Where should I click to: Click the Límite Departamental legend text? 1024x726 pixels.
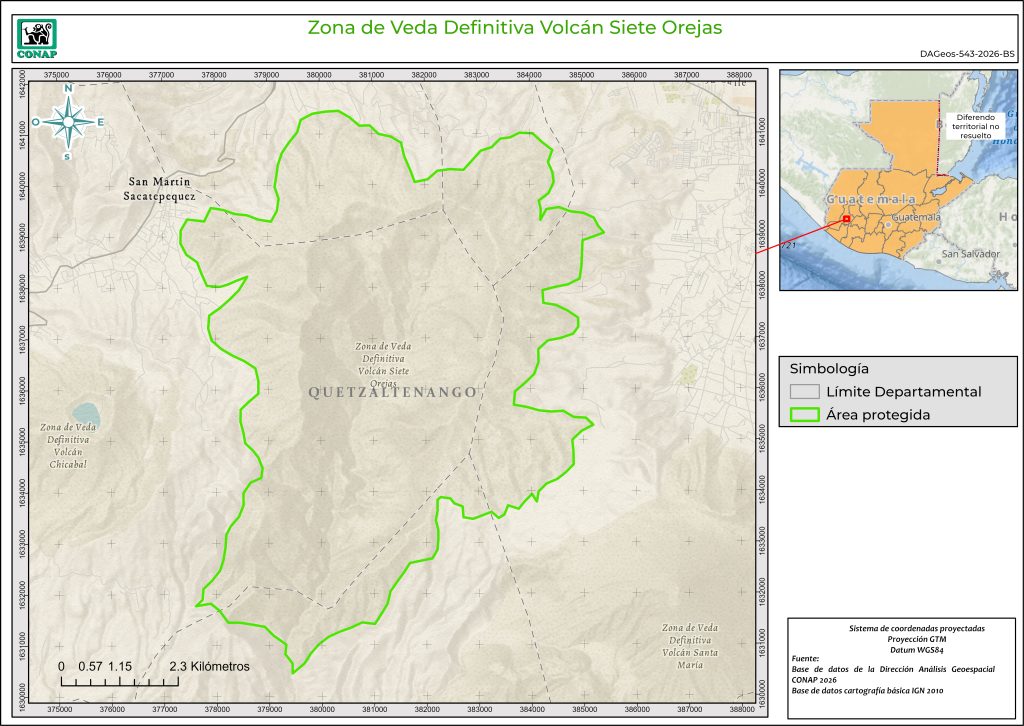(x=903, y=392)
